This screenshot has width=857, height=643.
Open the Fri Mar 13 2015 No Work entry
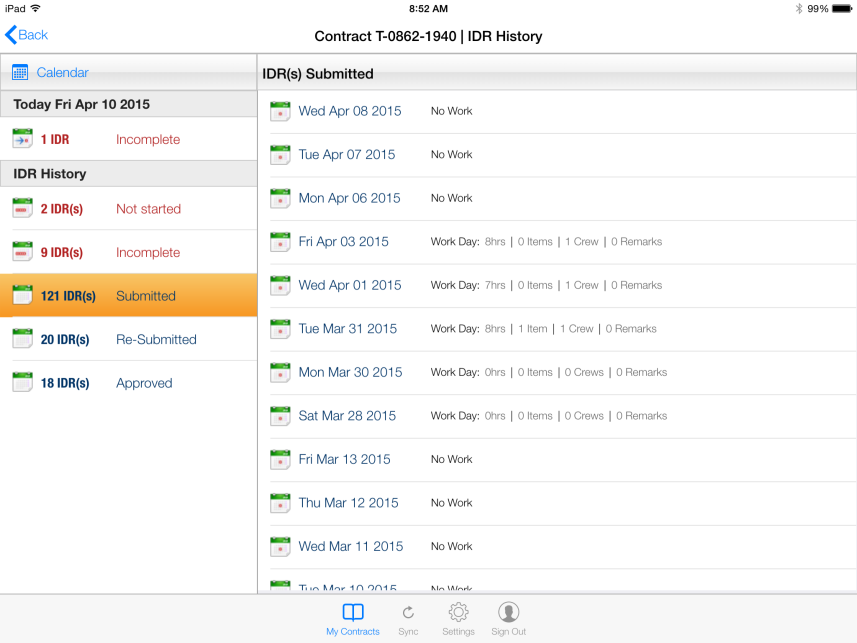[344, 459]
